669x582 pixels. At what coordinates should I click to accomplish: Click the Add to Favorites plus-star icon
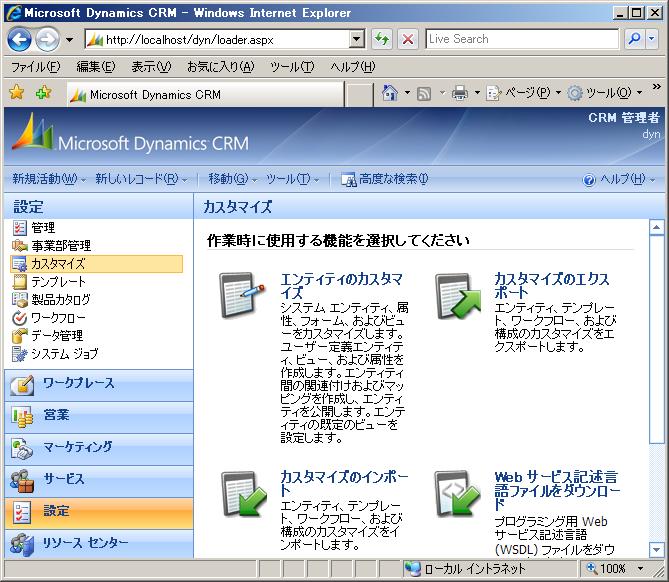[x=43, y=93]
